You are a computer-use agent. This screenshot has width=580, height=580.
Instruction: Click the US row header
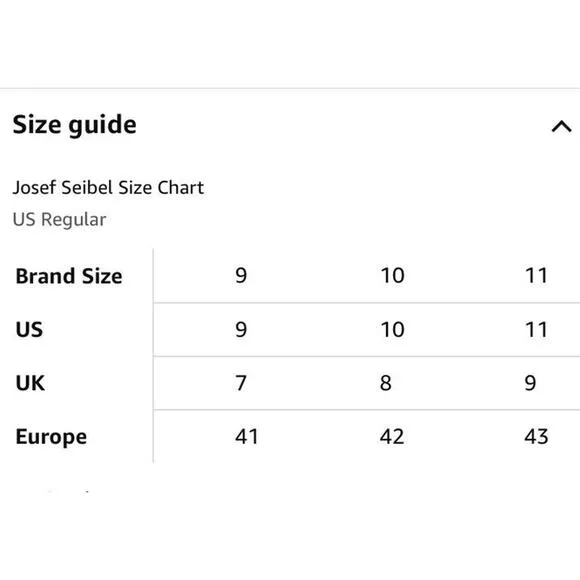coord(29,329)
